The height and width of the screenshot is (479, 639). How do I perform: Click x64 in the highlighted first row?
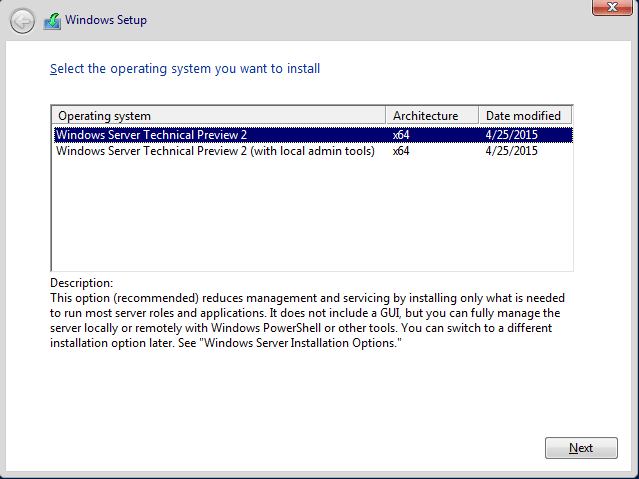pos(402,135)
